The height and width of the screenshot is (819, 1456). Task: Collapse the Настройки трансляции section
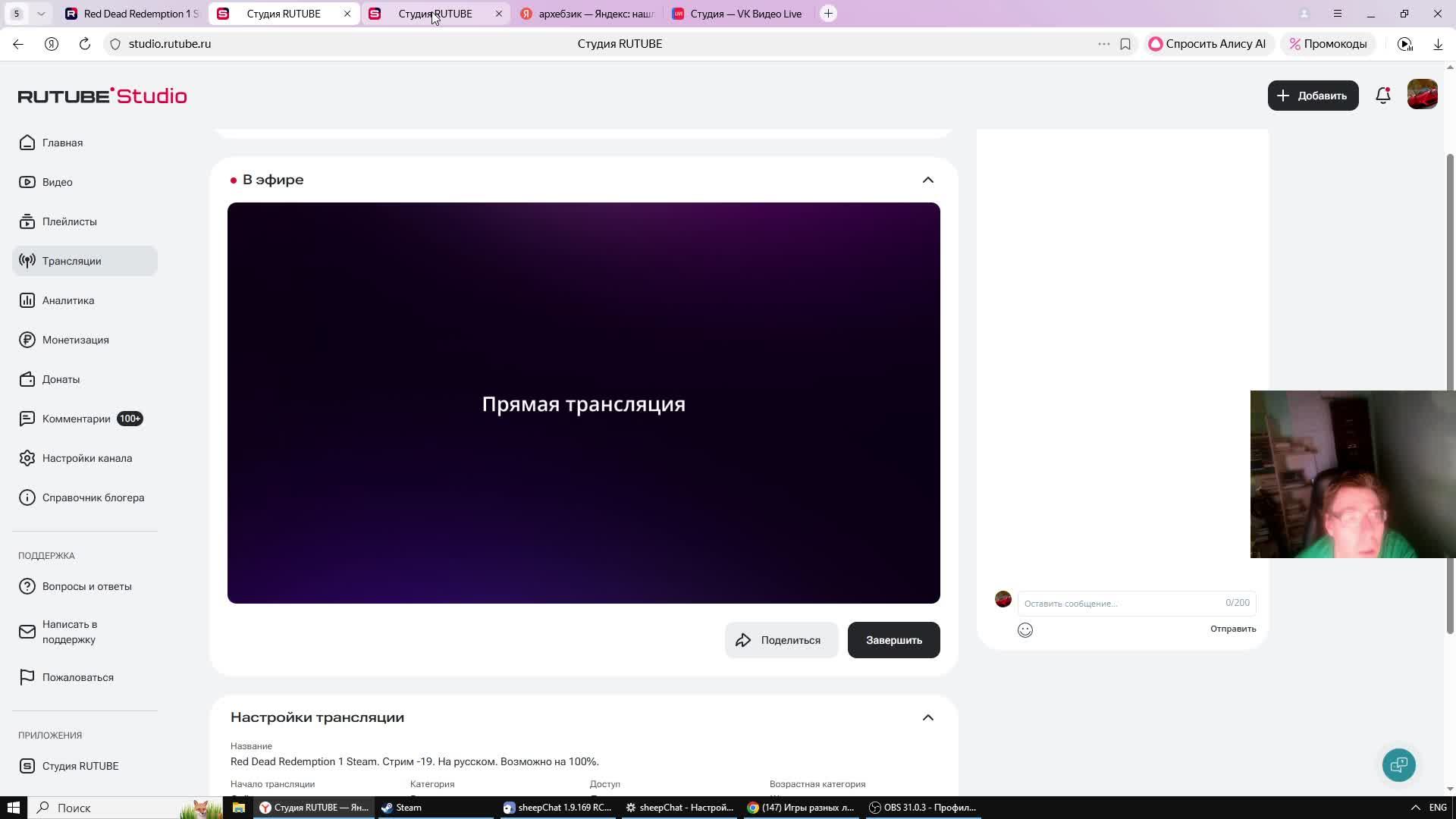coord(927,717)
